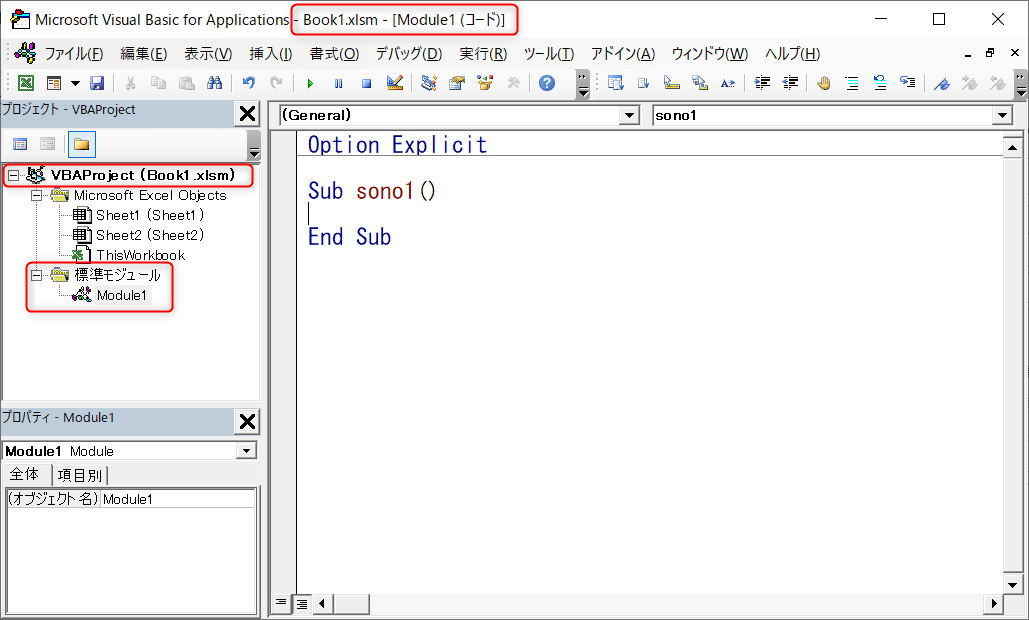Click the Insert UserForm toolbar icon
The width and height of the screenshot is (1029, 620).
[54, 83]
